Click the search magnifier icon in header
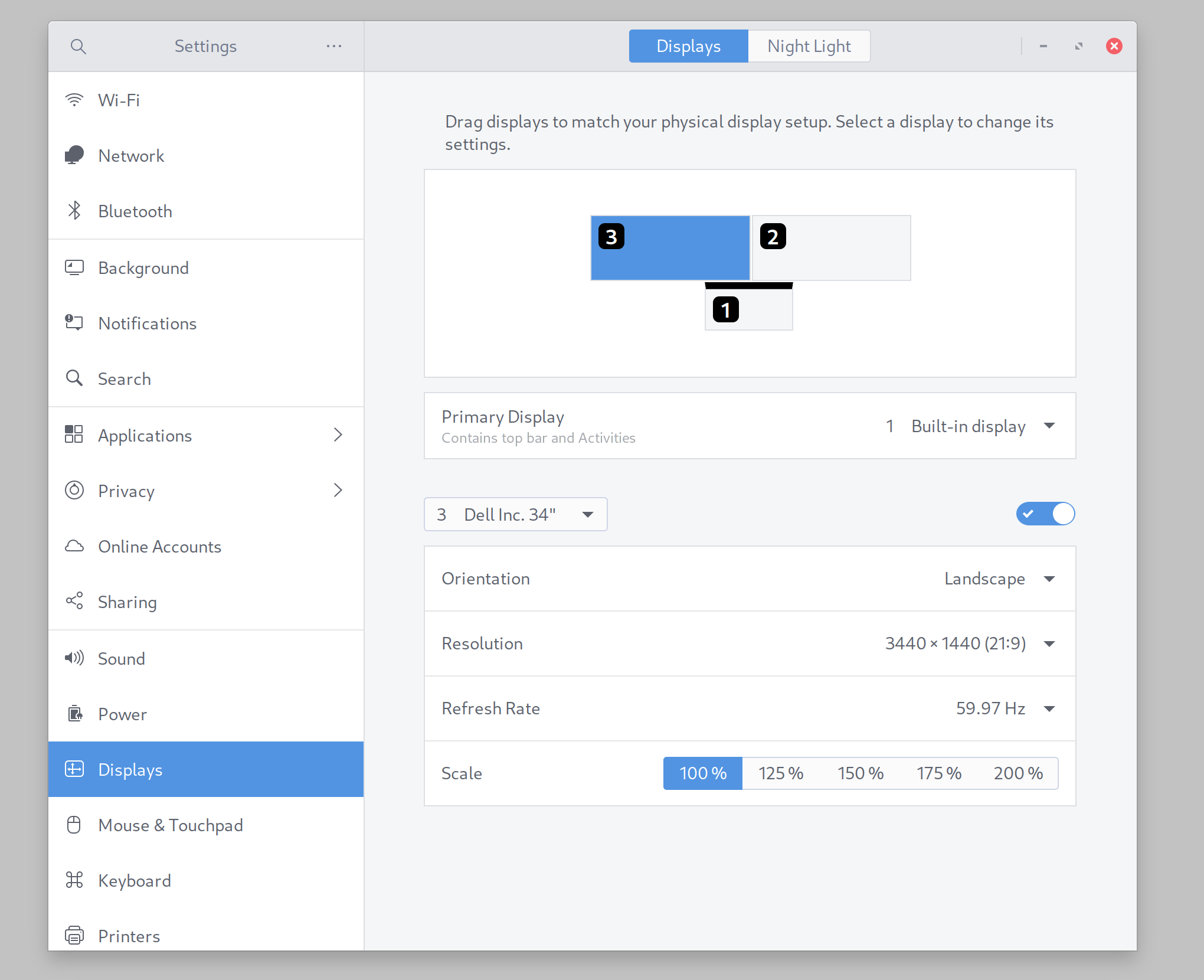This screenshot has width=1204, height=980. [x=78, y=46]
